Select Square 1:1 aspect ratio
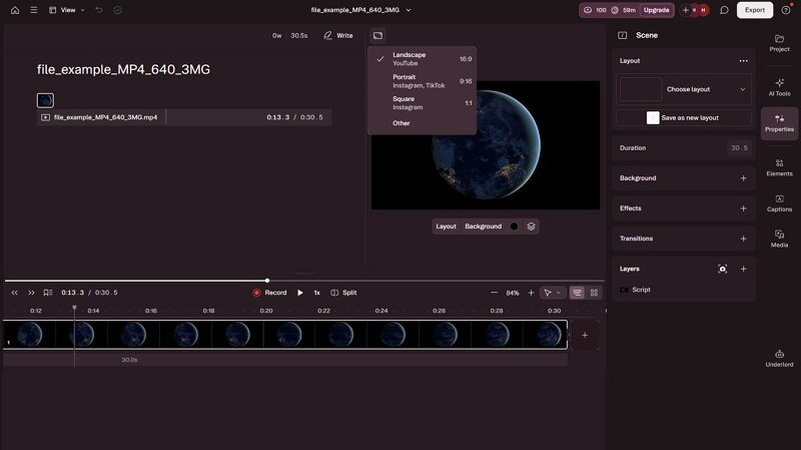Image resolution: width=801 pixels, height=450 pixels. (422, 103)
